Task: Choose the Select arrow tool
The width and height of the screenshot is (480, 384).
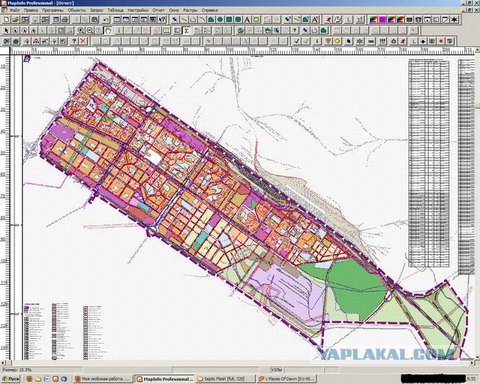Action: point(6,31)
